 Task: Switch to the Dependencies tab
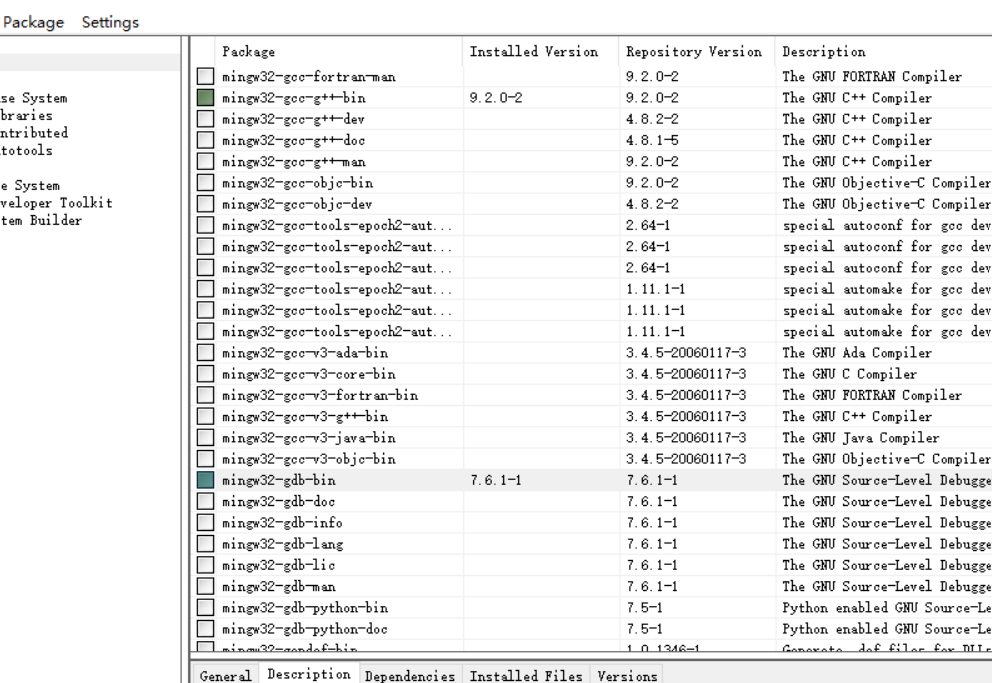tap(410, 675)
